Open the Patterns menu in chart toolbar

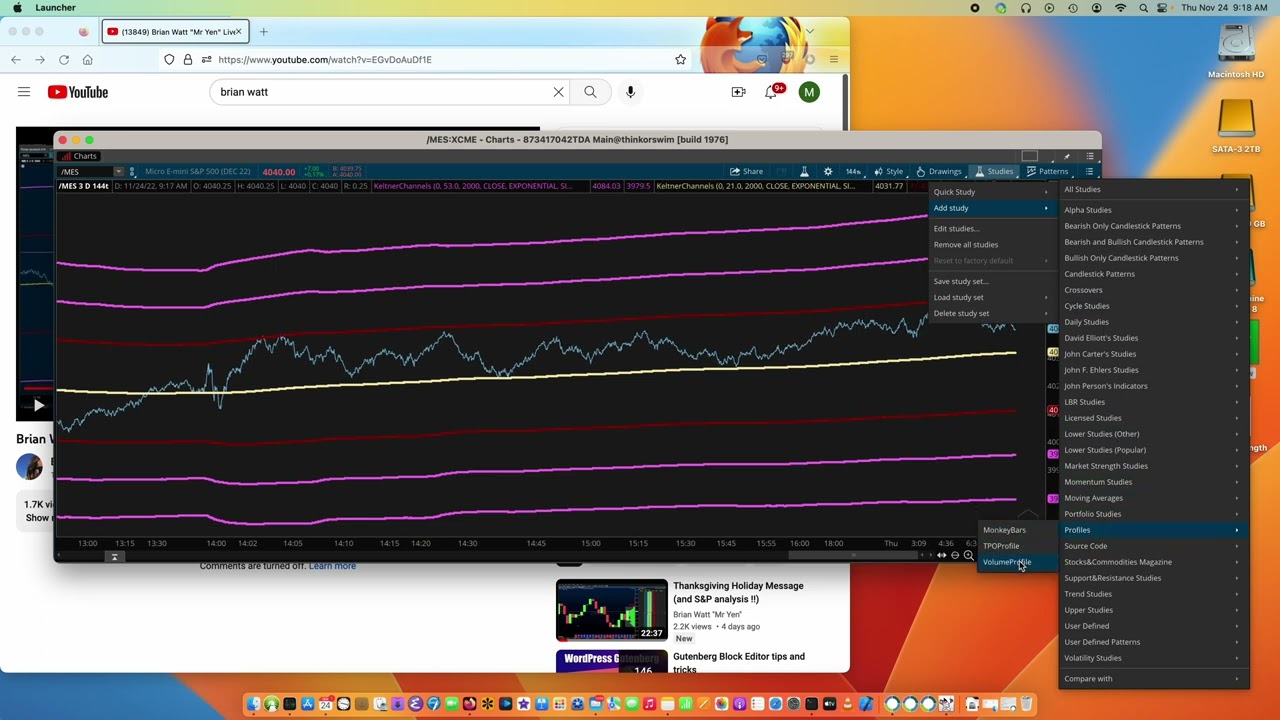pos(1047,171)
